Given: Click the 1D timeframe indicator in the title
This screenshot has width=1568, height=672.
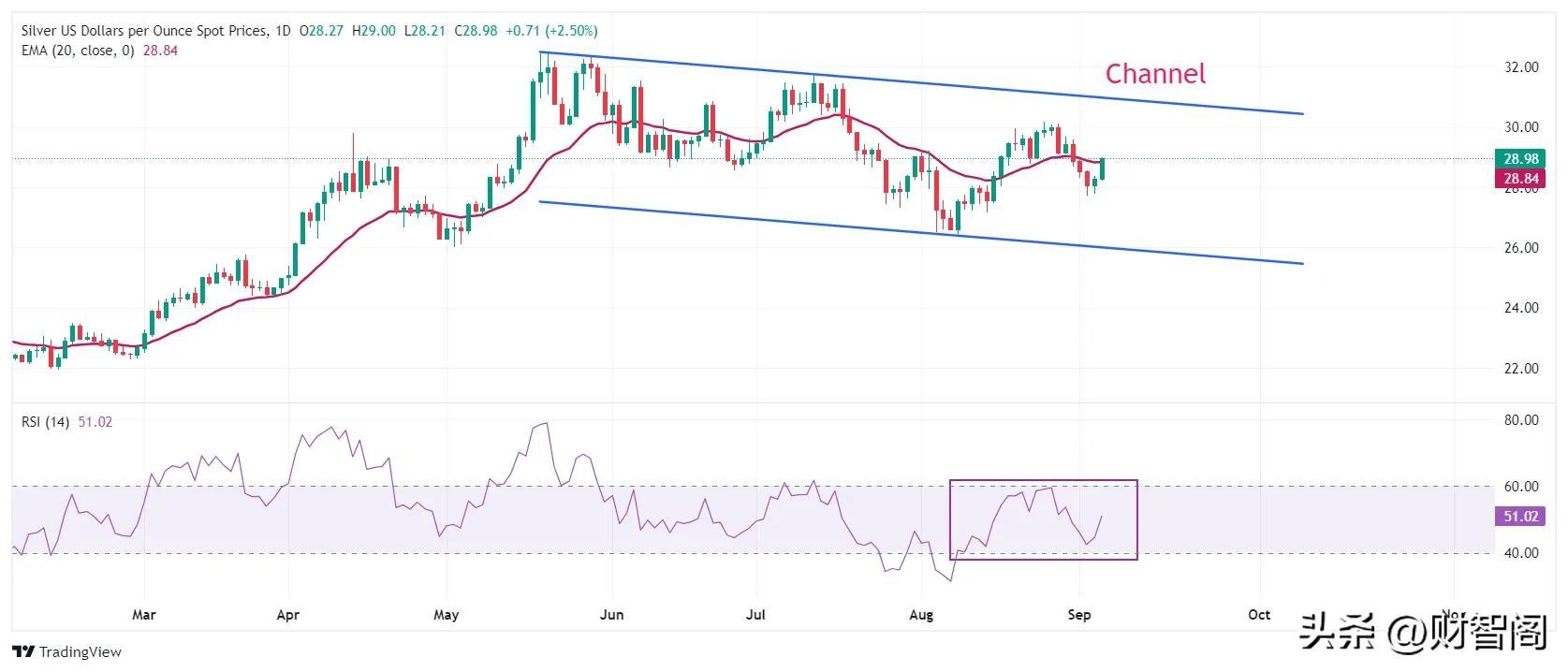Looking at the screenshot, I should tap(281, 31).
